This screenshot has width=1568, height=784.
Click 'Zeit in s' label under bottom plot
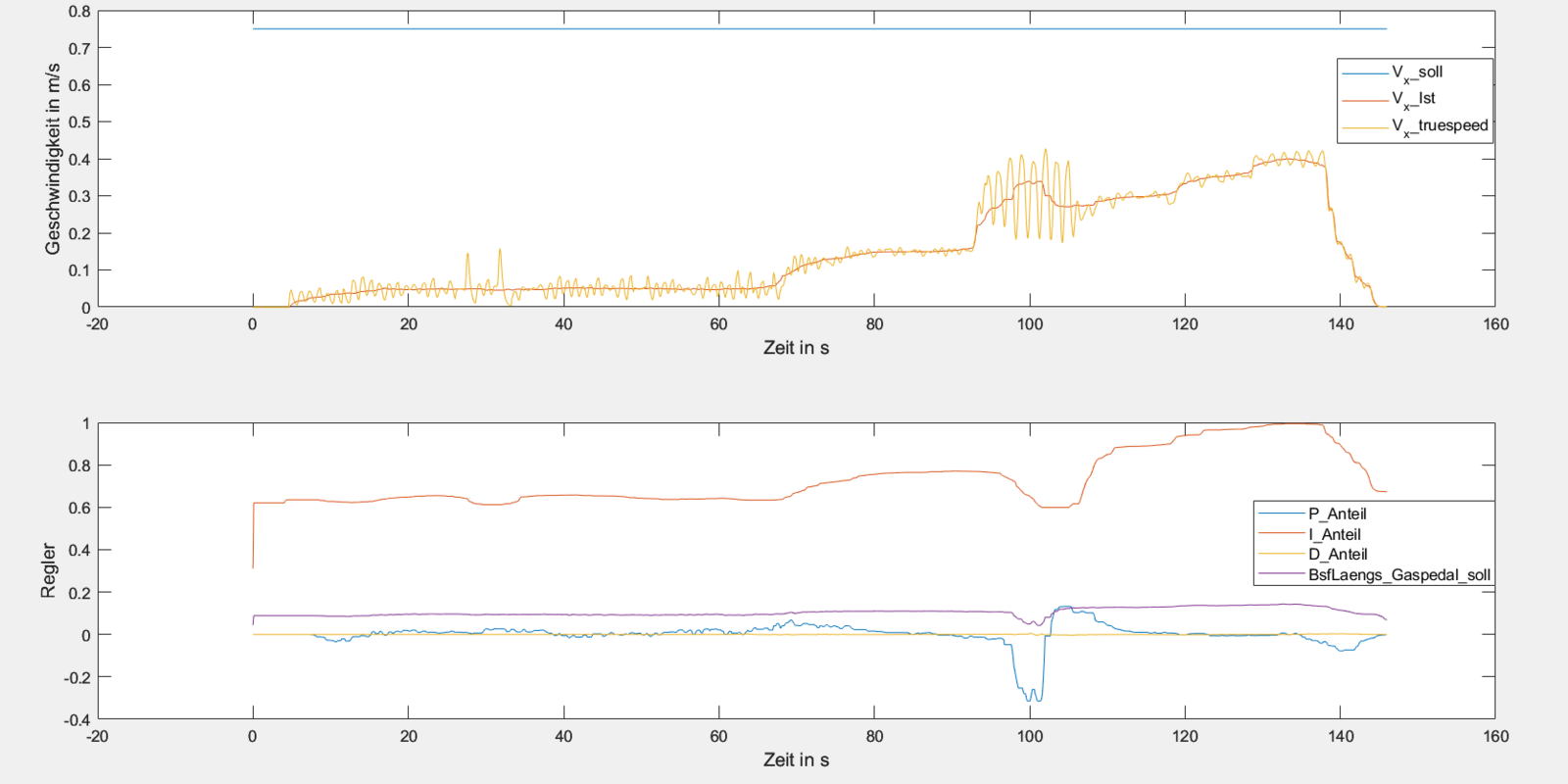(x=796, y=759)
